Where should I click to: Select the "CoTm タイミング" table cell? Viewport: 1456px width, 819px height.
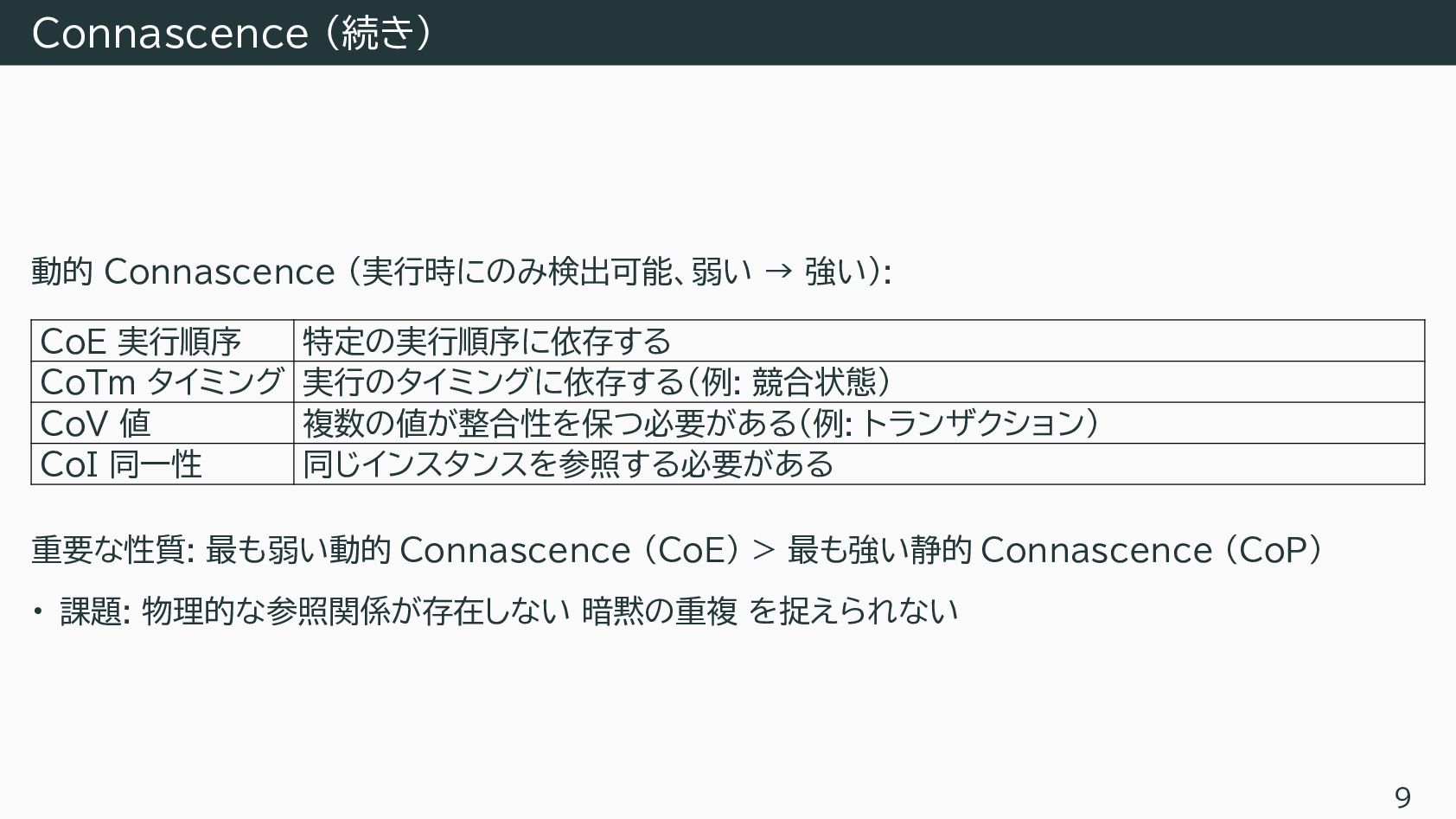pos(162,381)
